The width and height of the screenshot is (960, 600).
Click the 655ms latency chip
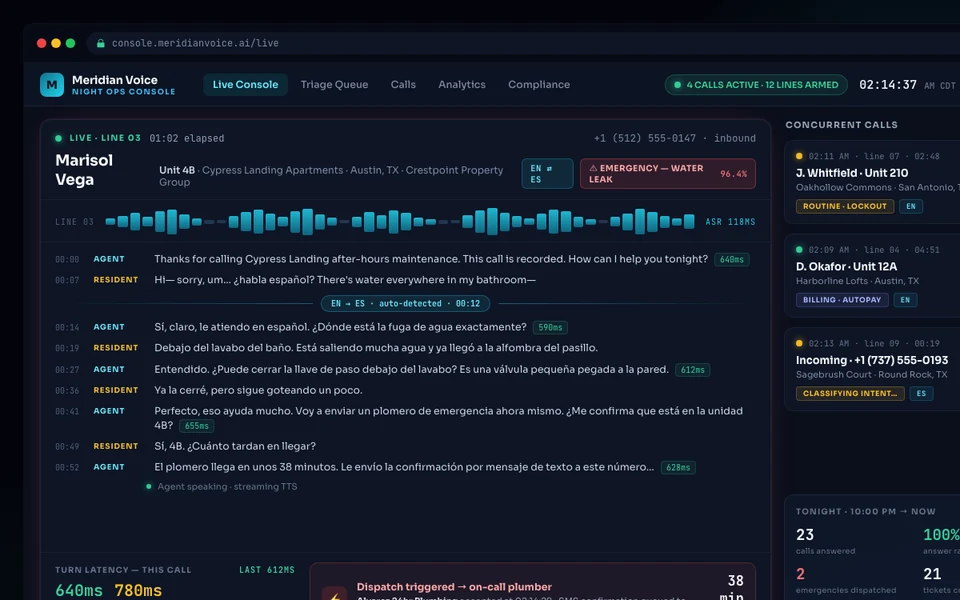[197, 426]
